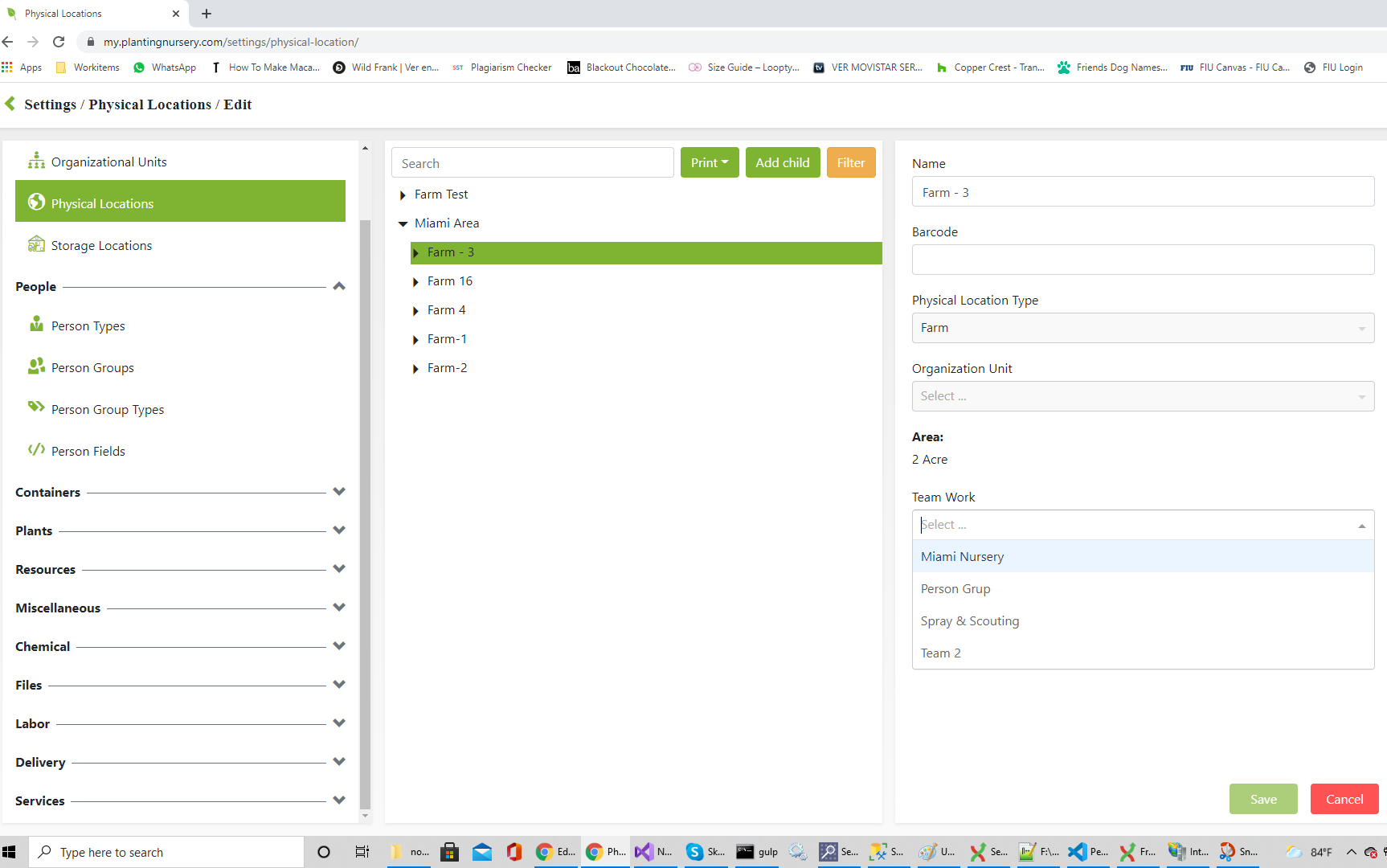The height and width of the screenshot is (868, 1387).
Task: Click into the Barcode input field
Action: point(1142,260)
